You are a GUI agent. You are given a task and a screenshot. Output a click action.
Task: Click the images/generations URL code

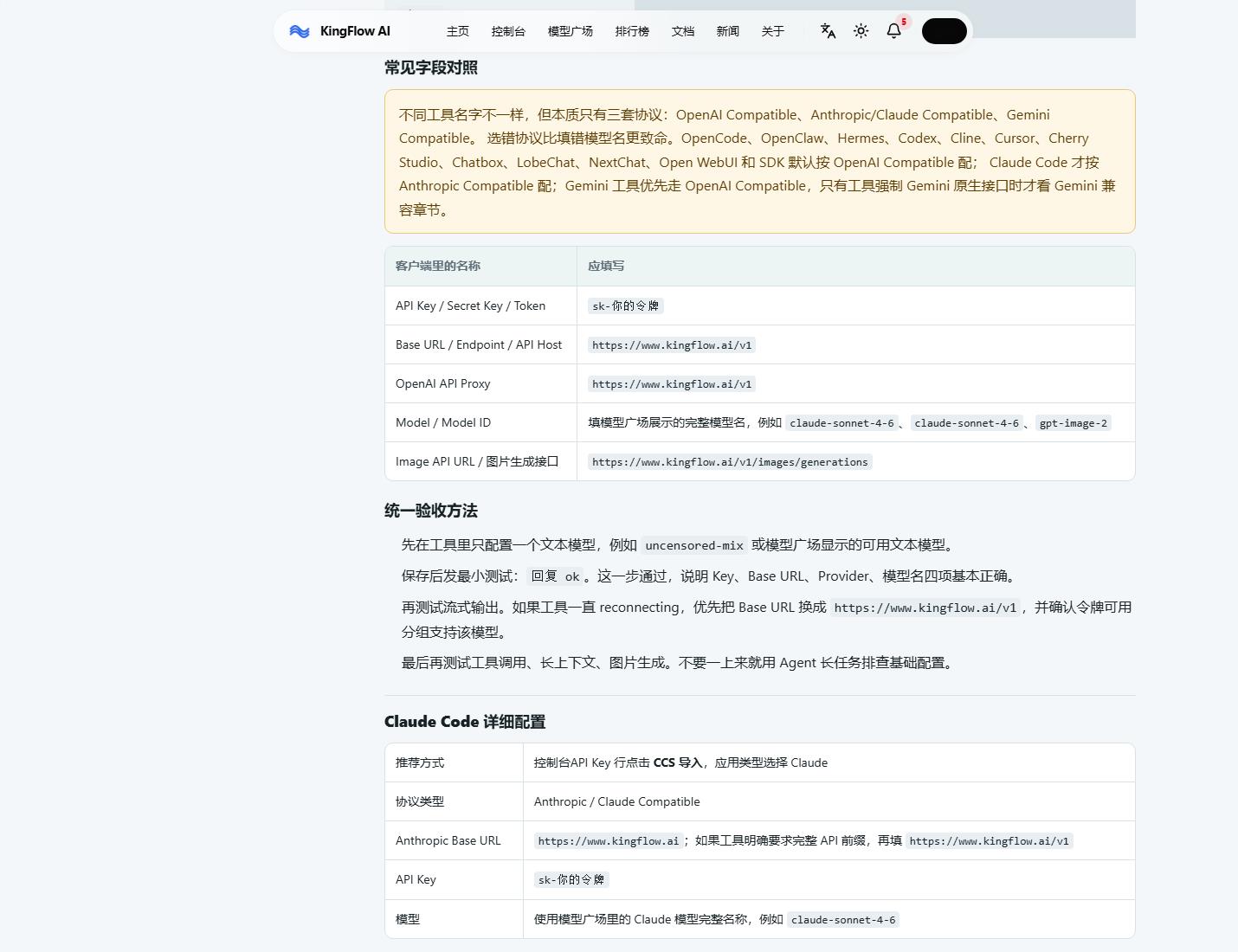click(730, 461)
